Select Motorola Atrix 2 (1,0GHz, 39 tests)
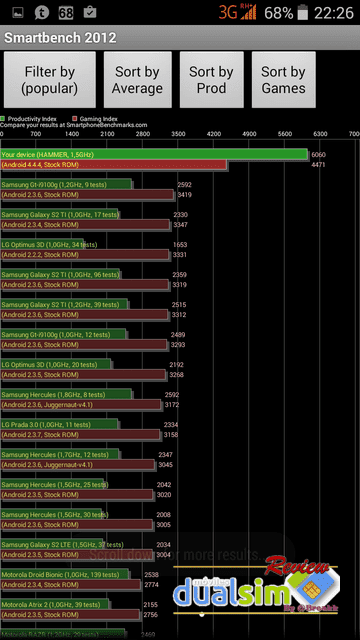360x640 pixels. [55, 605]
